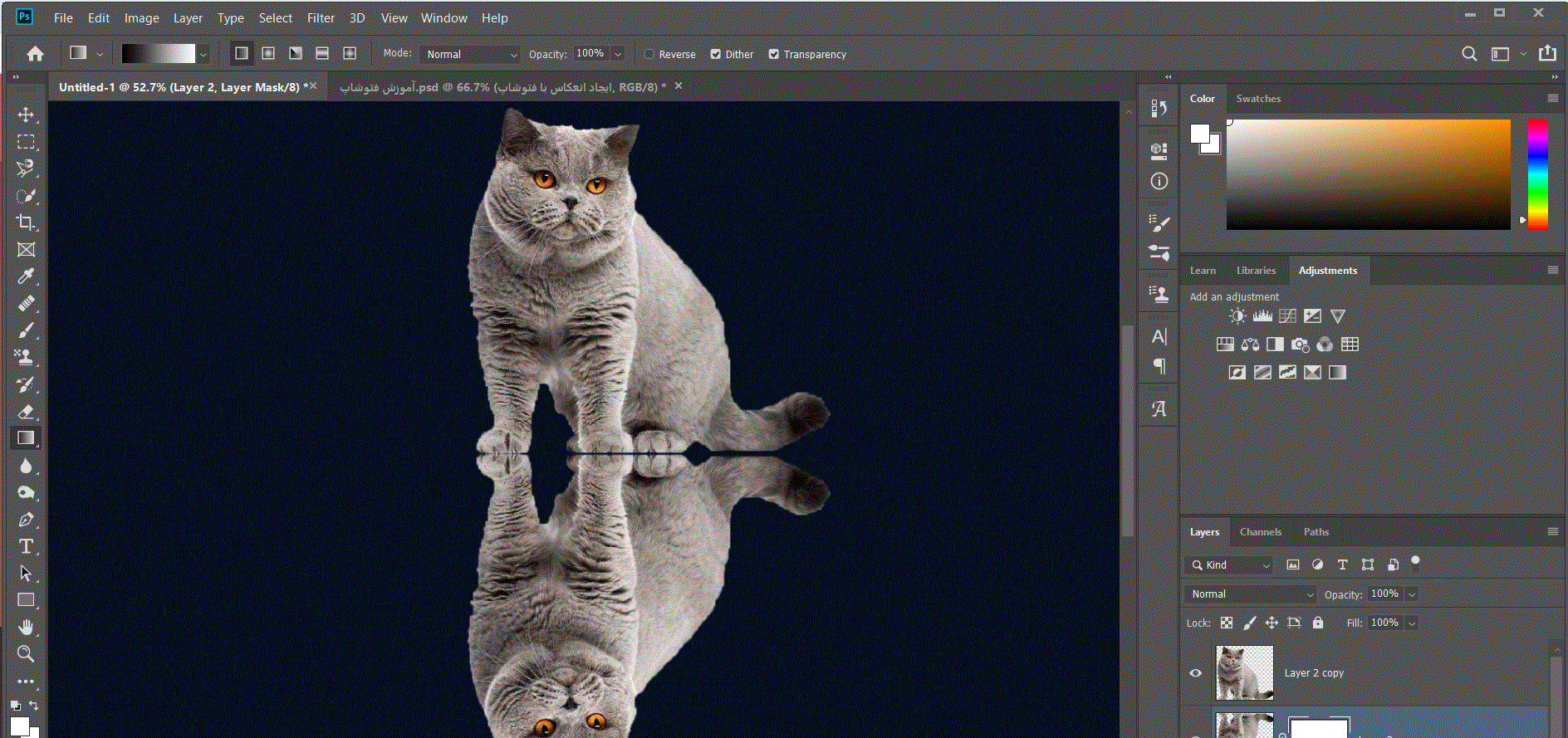
Task: Select the Eraser tool
Action: tap(26, 412)
